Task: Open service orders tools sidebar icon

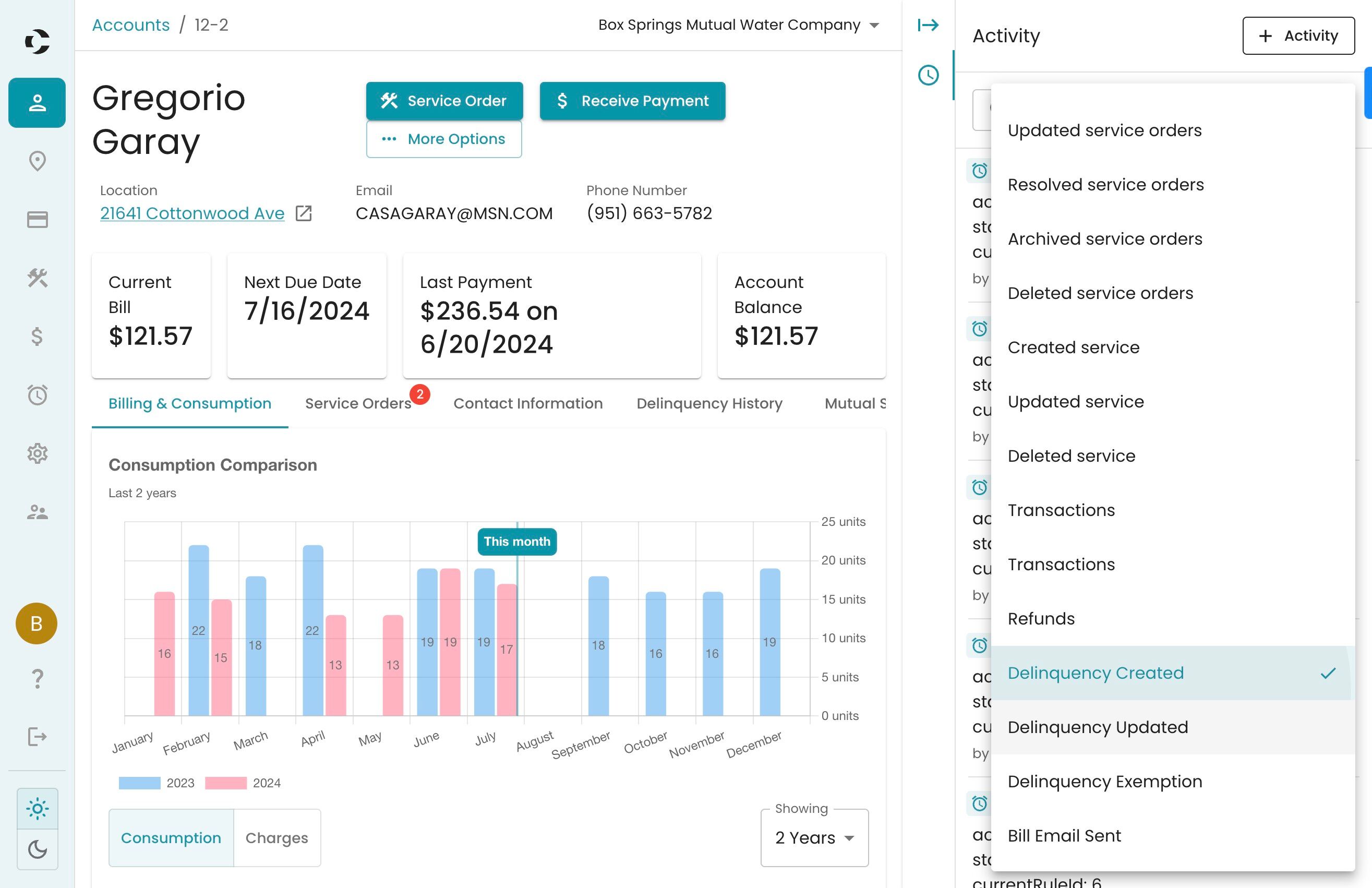Action: tap(37, 278)
